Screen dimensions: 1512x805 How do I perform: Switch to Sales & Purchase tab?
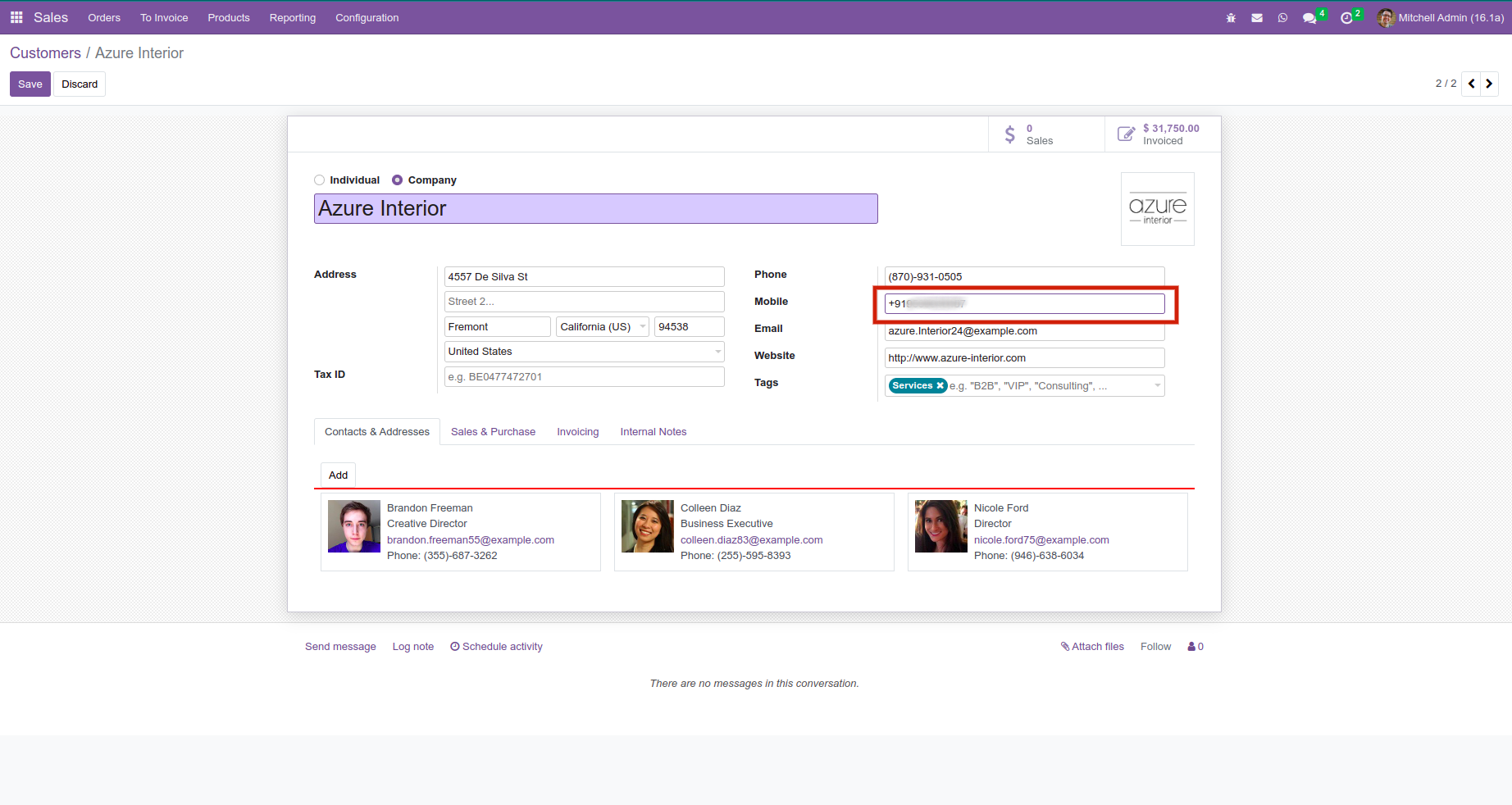(493, 432)
